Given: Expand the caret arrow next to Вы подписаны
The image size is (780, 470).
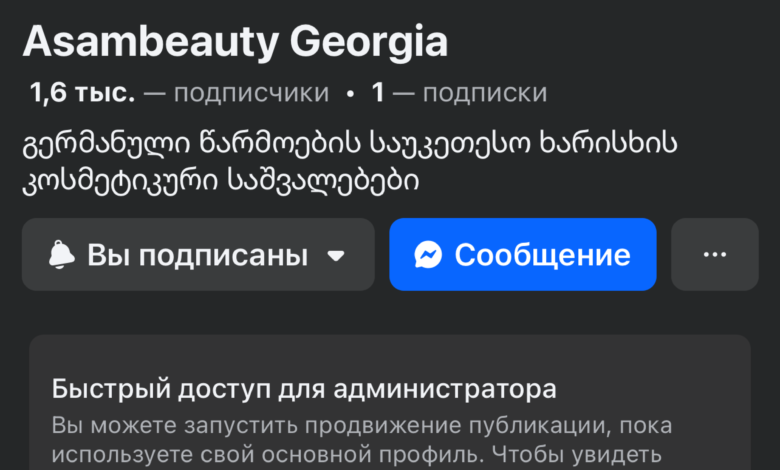Looking at the screenshot, I should coord(337,256).
